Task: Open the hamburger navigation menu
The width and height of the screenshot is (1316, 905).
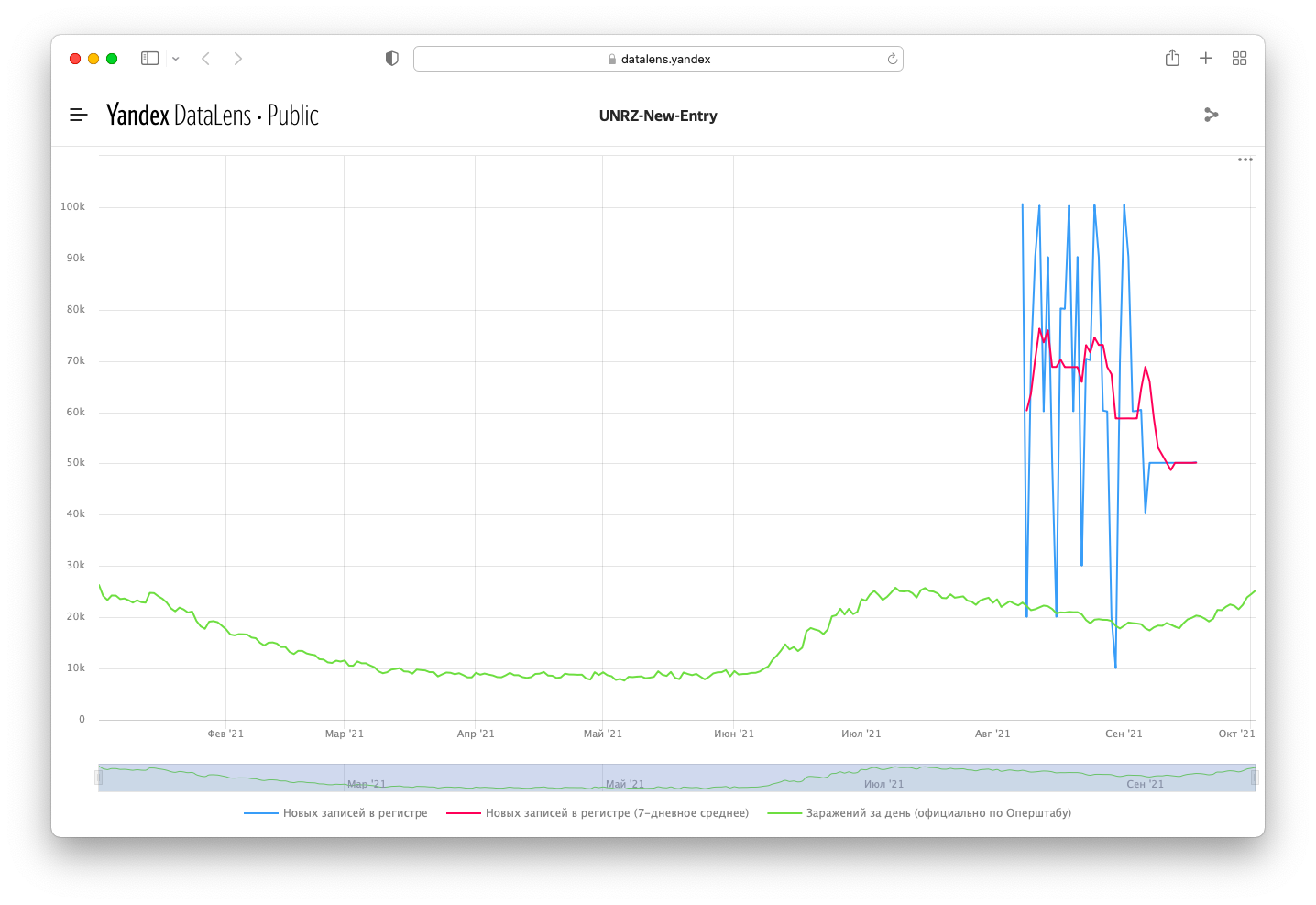Action: click(79, 115)
